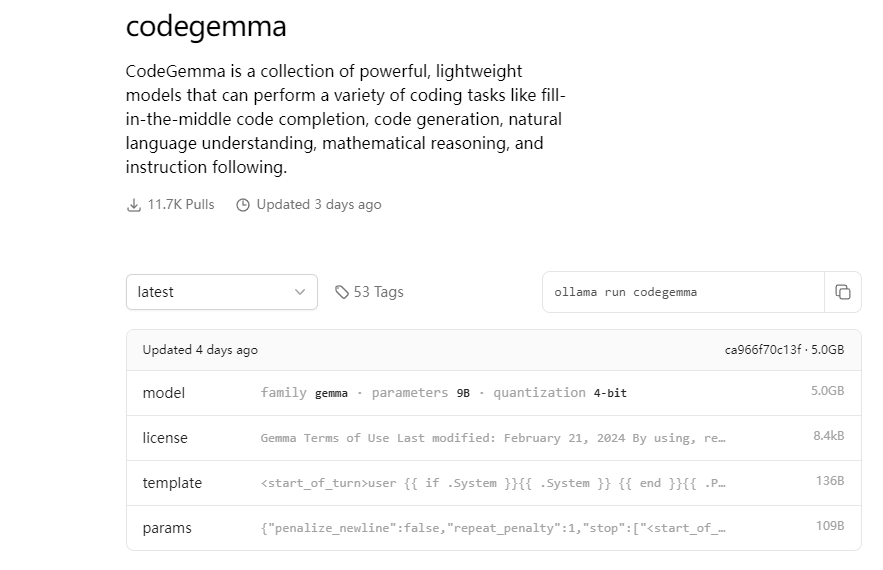
Task: Click the tag icon beside 53 Tags
Action: (x=342, y=292)
